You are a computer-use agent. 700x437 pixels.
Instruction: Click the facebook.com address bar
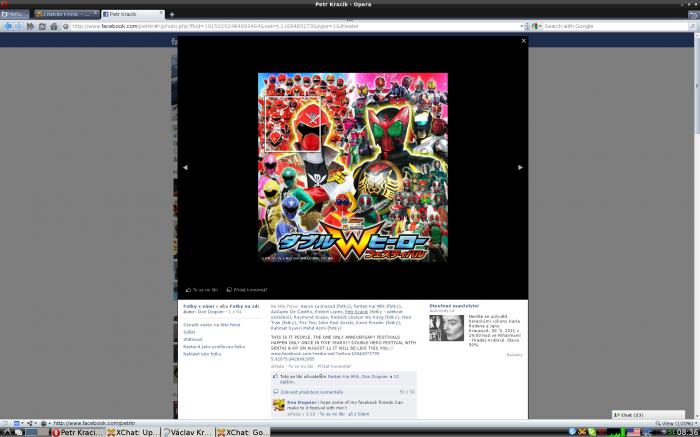click(295, 26)
